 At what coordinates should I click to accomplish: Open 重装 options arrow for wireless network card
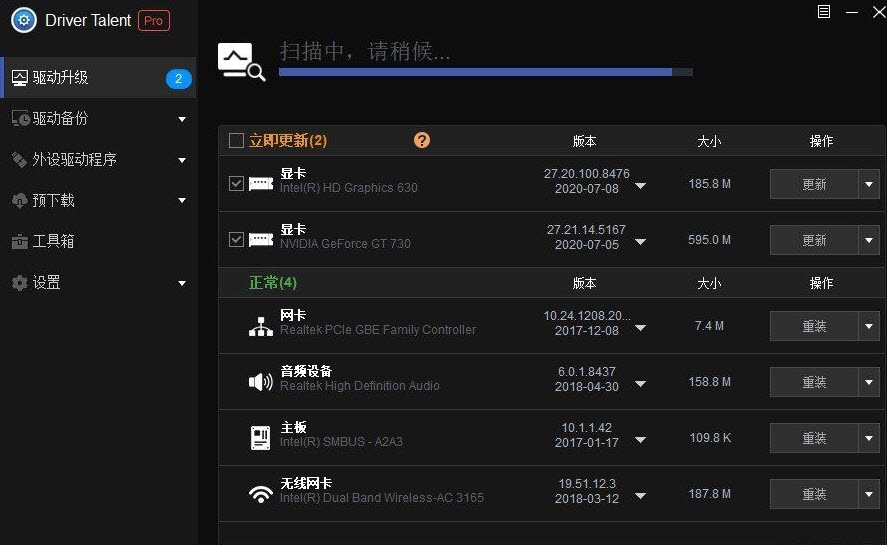(869, 494)
